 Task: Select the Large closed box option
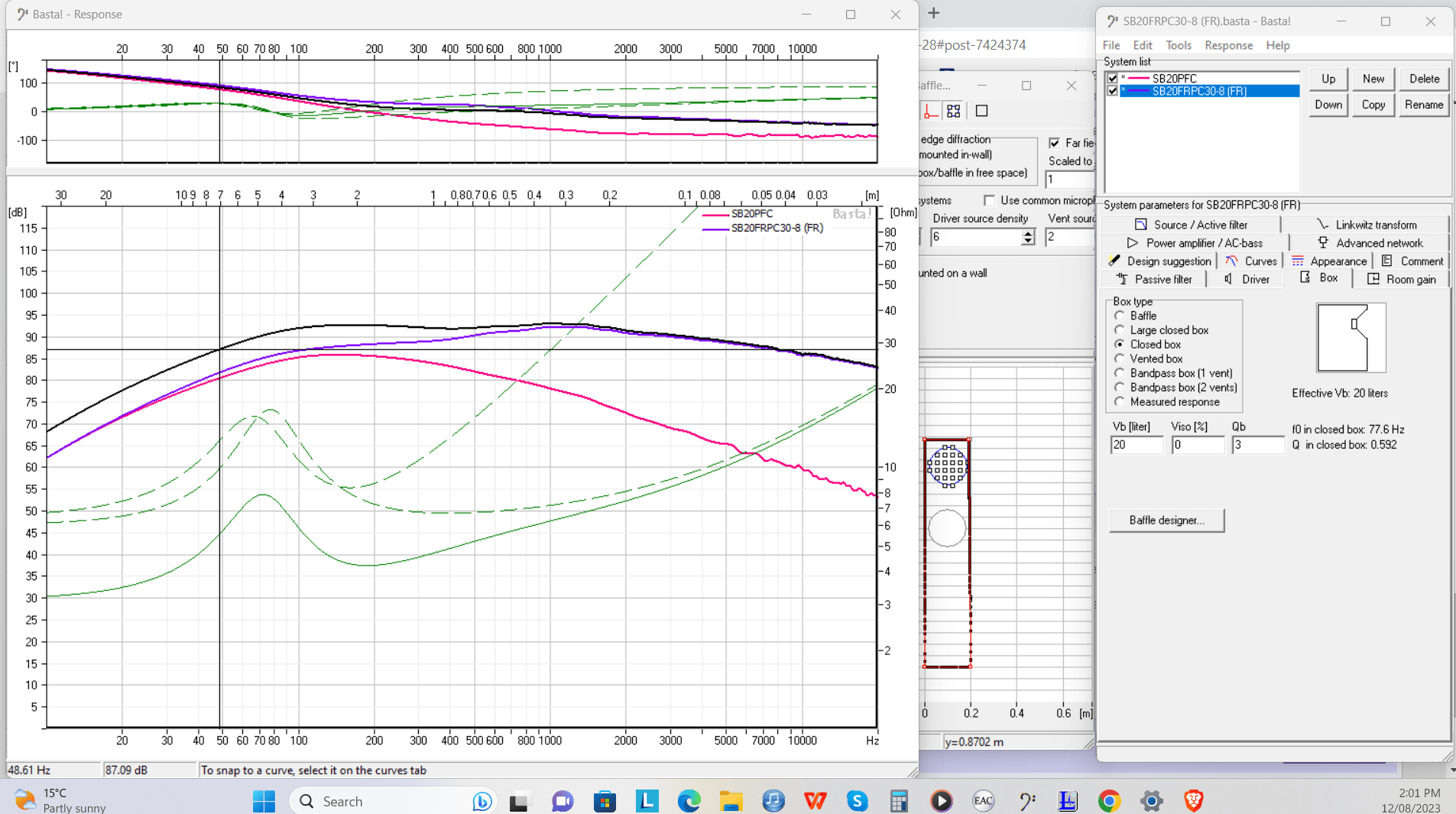pyautogui.click(x=1120, y=330)
